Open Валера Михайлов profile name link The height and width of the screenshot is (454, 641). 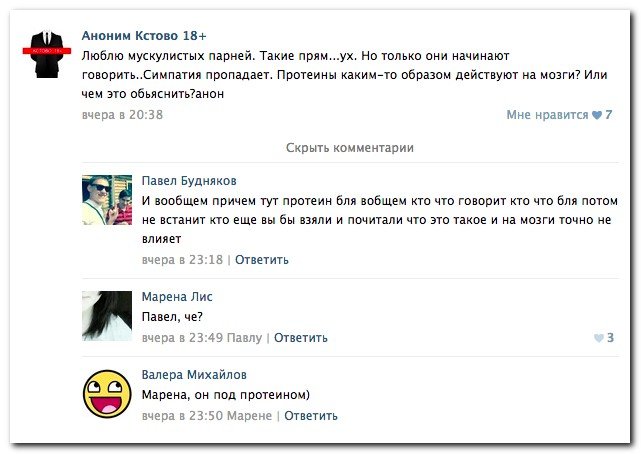[x=194, y=375]
